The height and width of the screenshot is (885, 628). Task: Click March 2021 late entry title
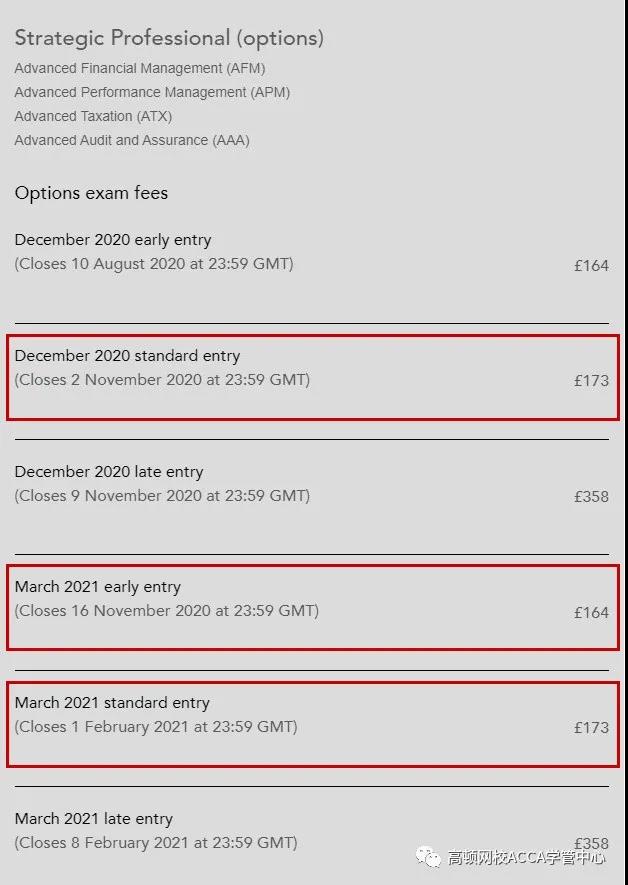[x=94, y=818]
